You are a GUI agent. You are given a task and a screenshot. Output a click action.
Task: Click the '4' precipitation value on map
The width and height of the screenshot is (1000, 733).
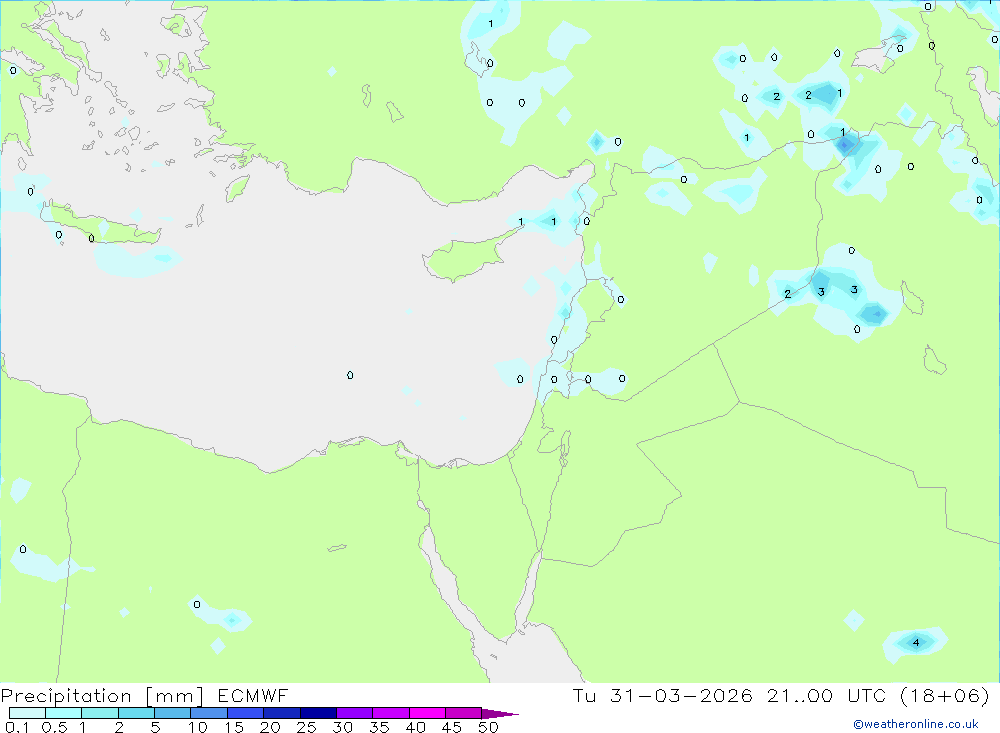(916, 642)
